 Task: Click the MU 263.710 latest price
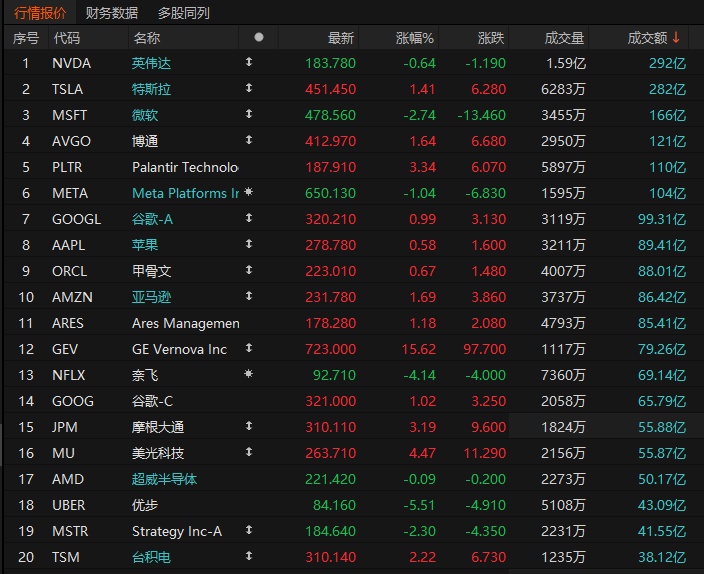coord(330,453)
